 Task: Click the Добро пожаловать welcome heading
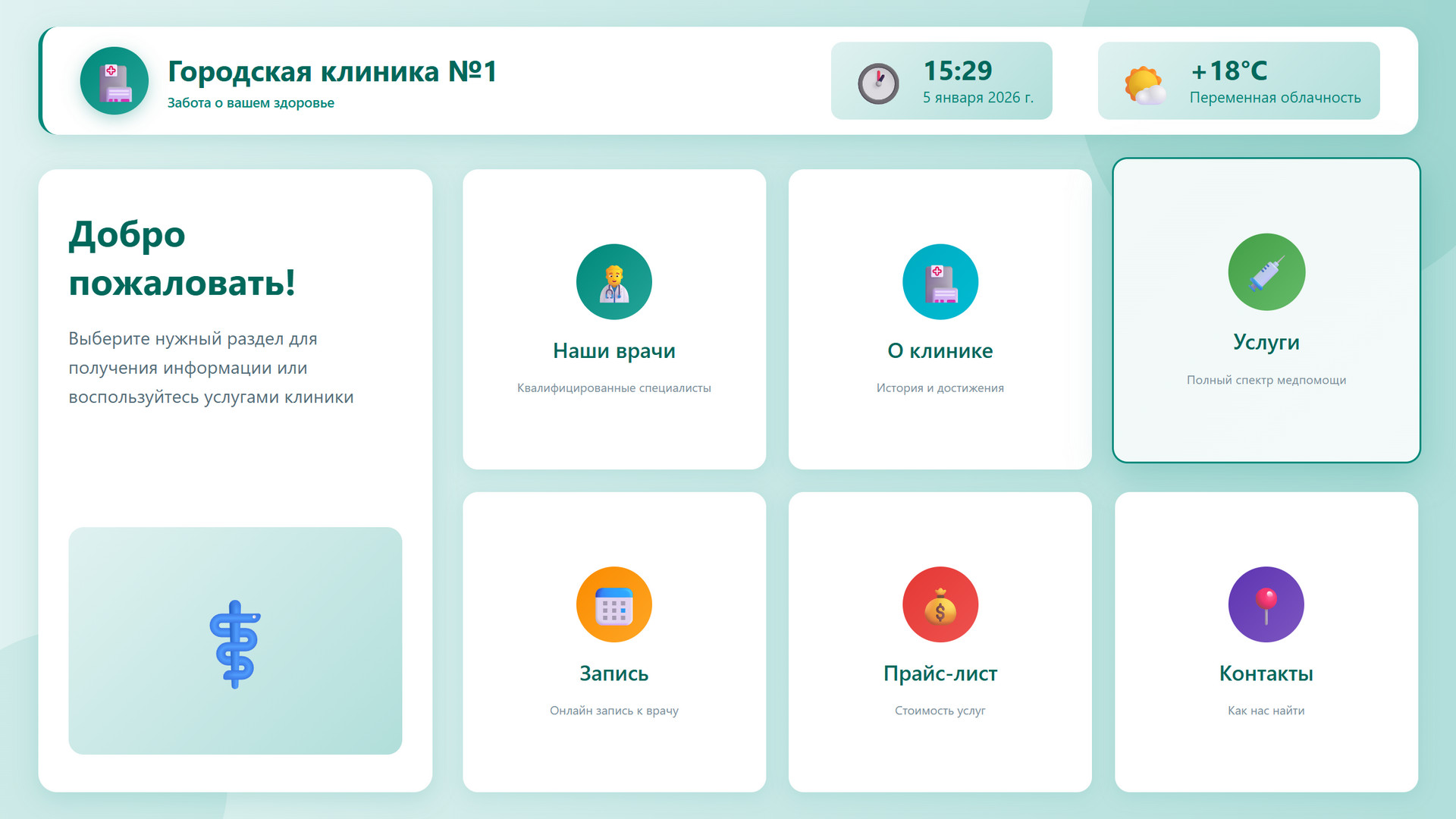click(x=182, y=258)
